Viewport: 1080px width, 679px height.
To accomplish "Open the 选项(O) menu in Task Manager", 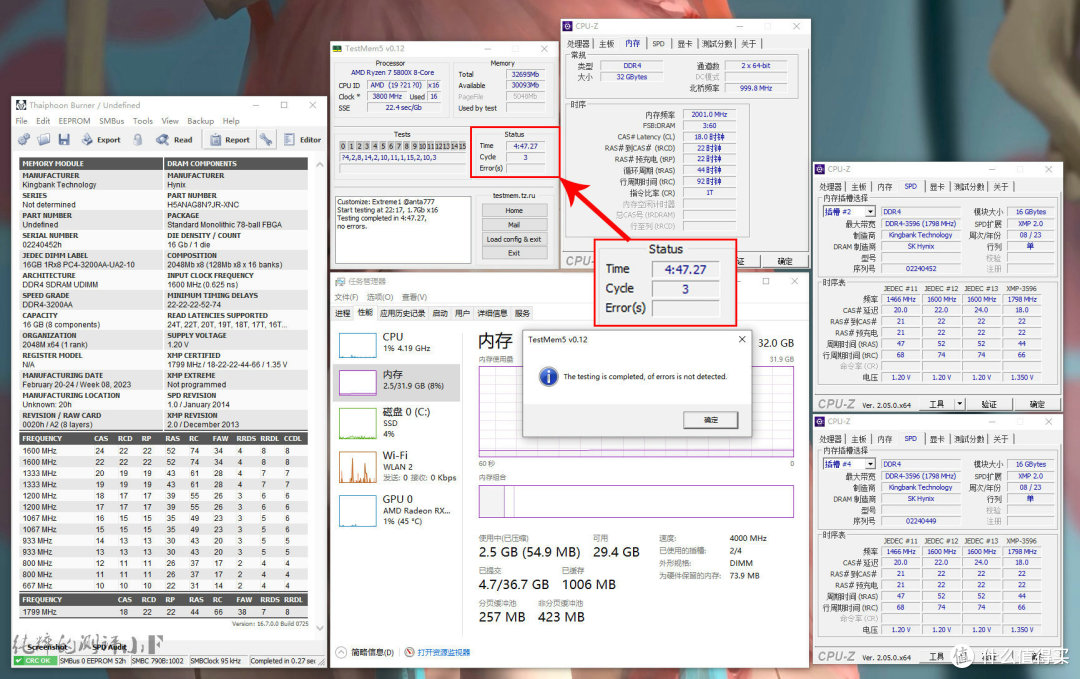I will 380,297.
